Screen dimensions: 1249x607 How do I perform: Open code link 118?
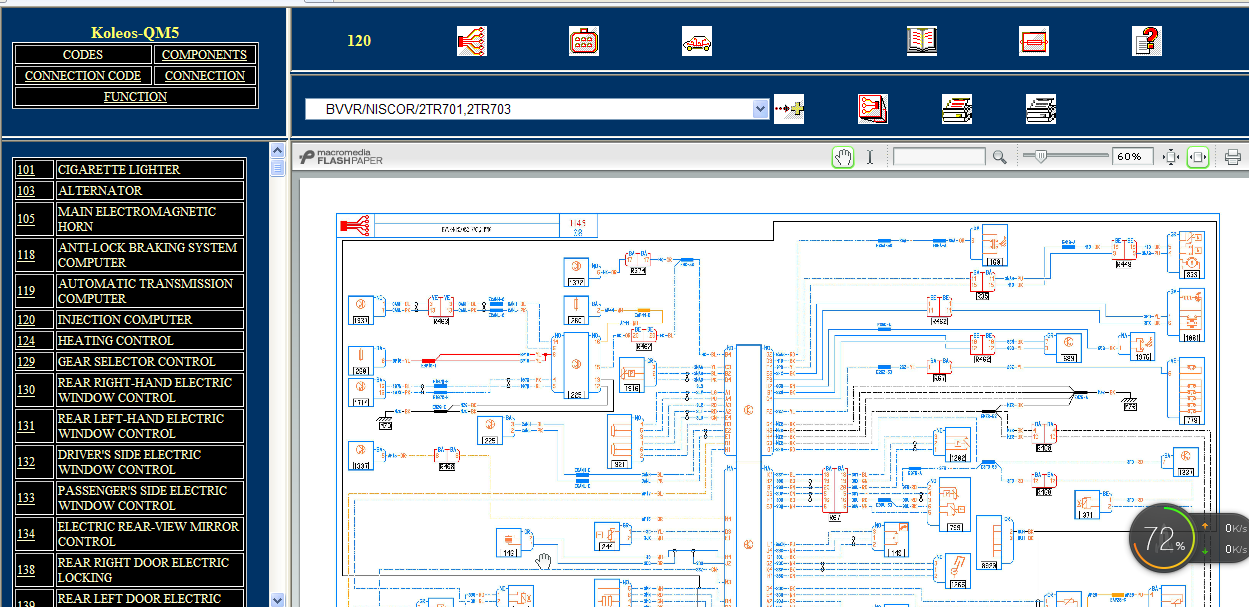tap(26, 255)
